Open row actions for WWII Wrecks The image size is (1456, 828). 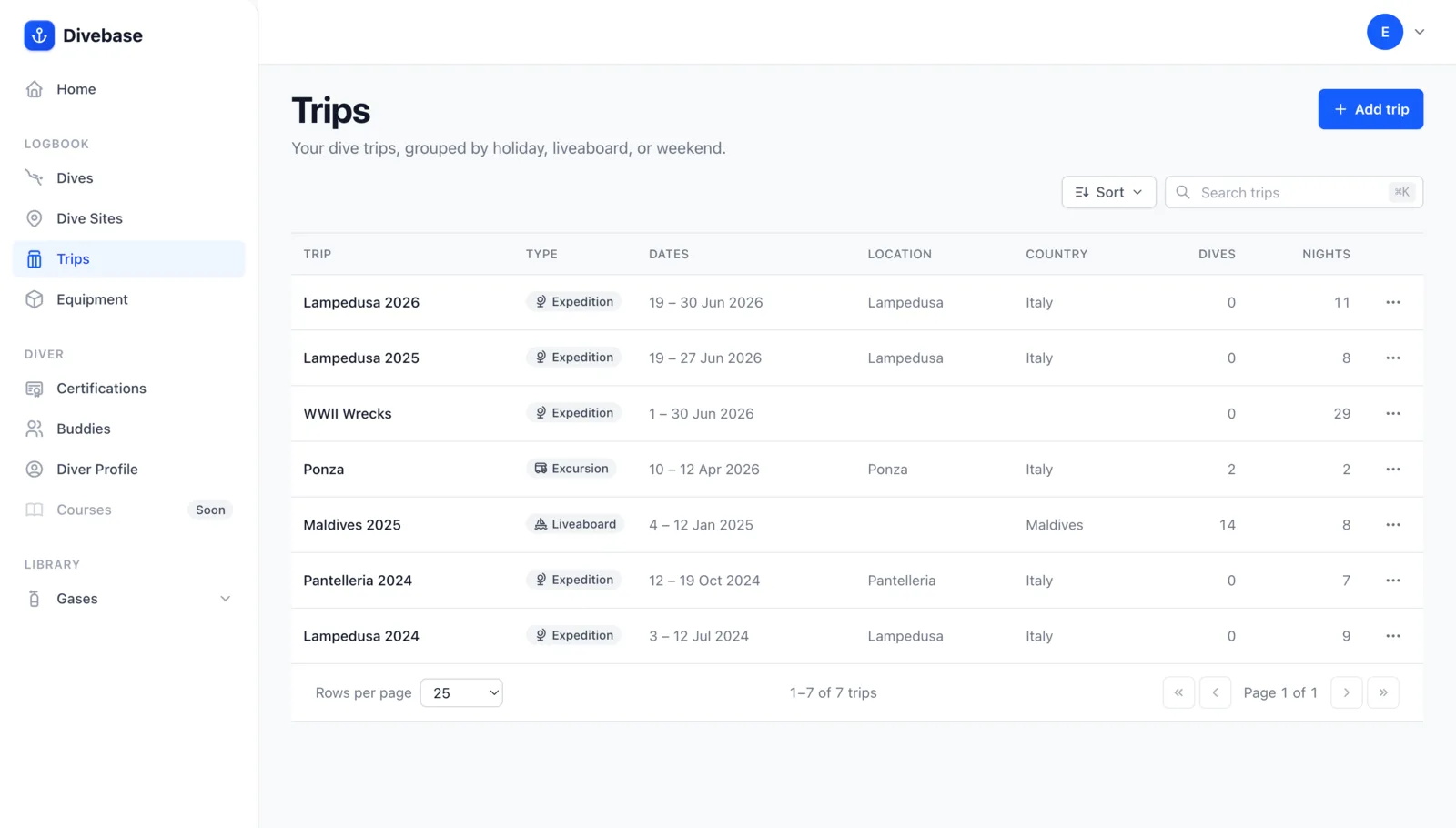coord(1393,413)
